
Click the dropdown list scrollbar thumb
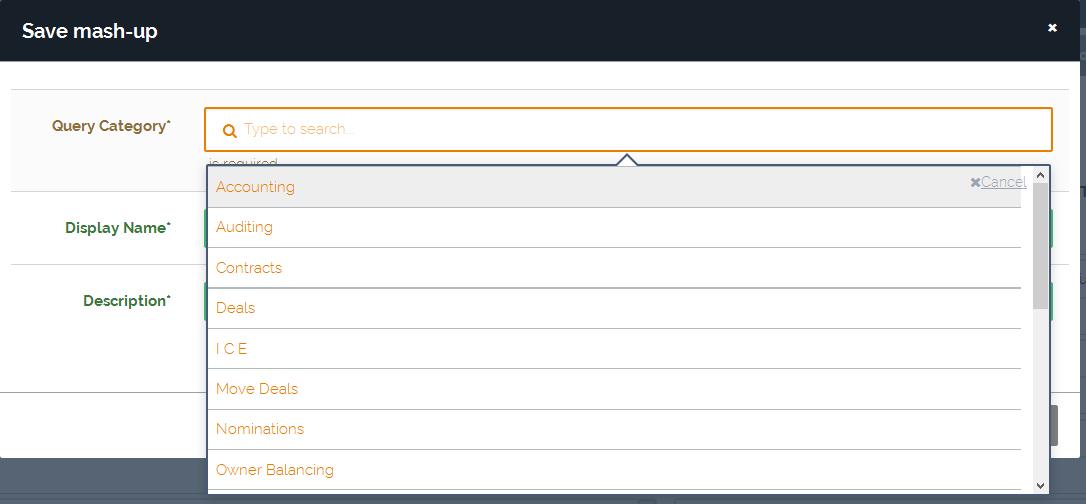tap(1040, 245)
